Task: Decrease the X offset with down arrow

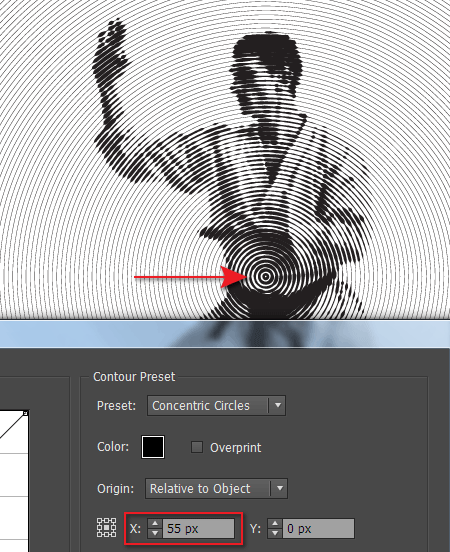Action: click(x=155, y=533)
